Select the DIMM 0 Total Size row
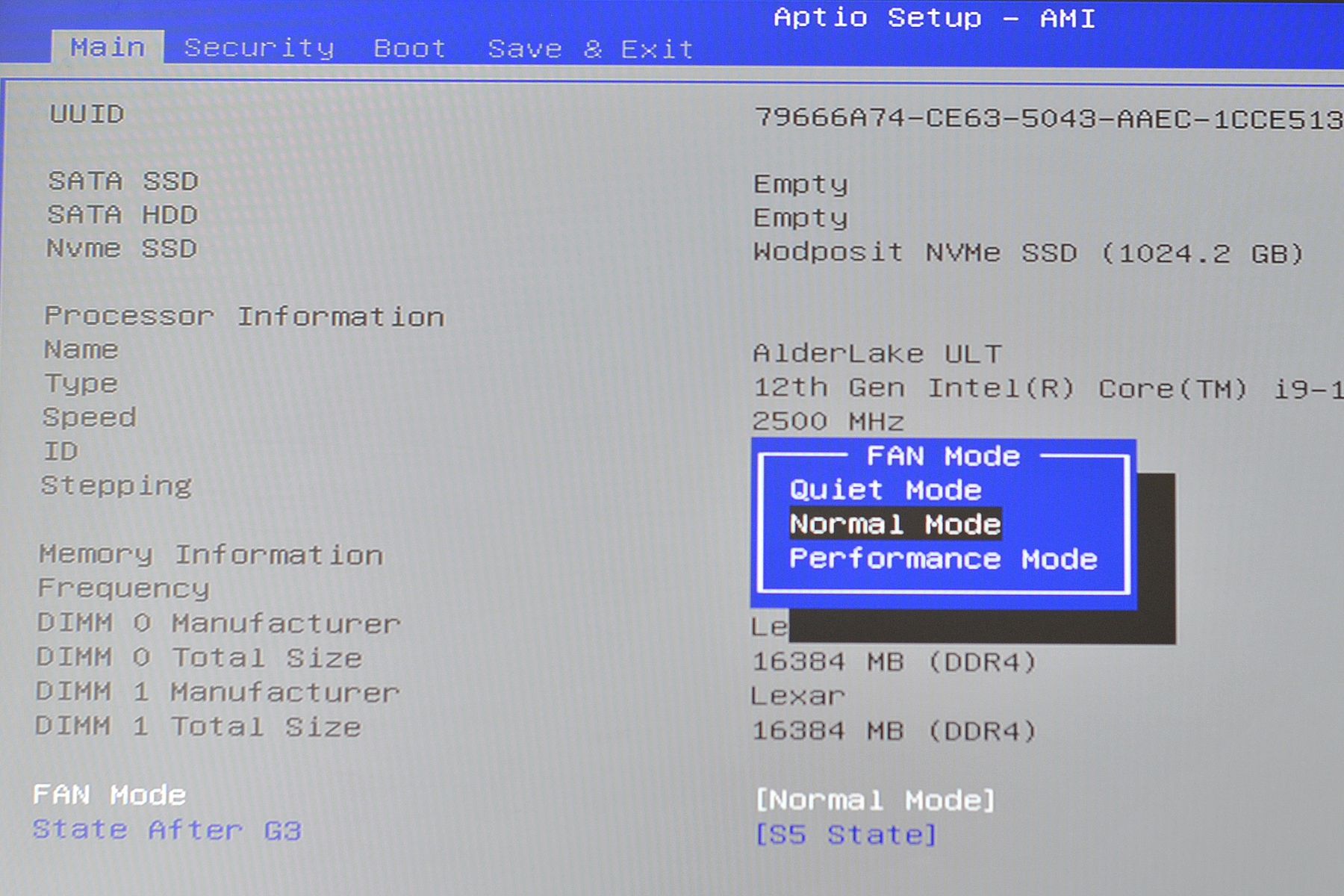The image size is (1344, 896). (x=199, y=658)
